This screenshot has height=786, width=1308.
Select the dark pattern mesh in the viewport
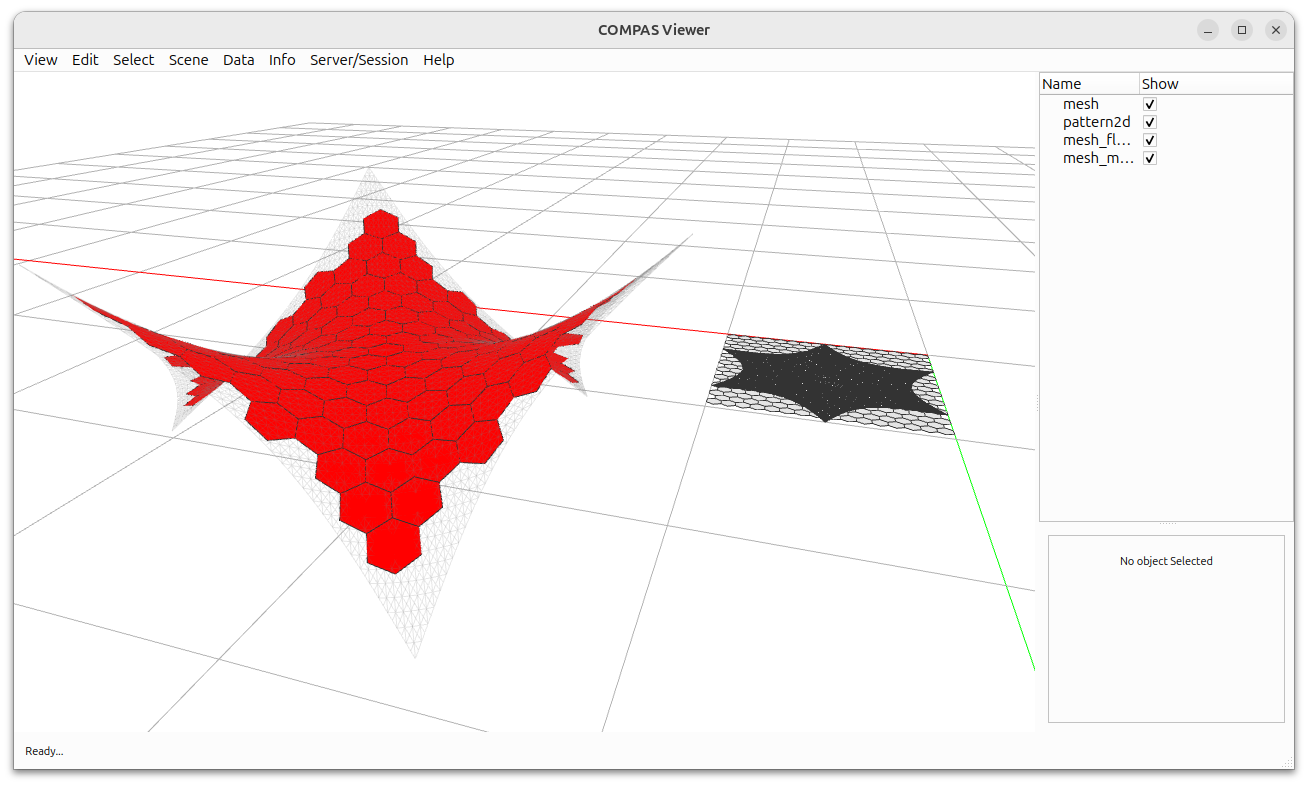tap(825, 380)
